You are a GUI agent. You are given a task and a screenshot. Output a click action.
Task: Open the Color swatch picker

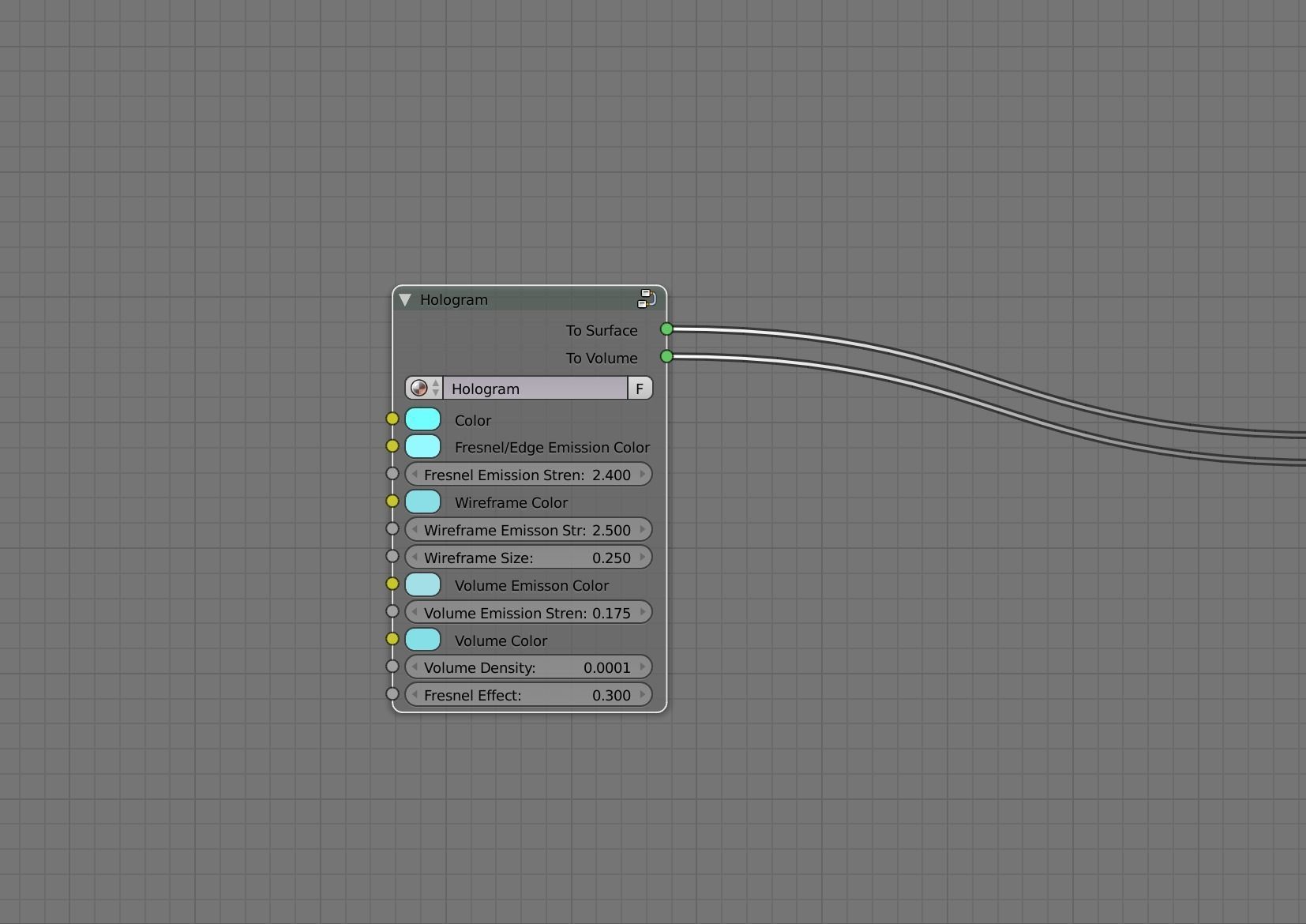(423, 419)
